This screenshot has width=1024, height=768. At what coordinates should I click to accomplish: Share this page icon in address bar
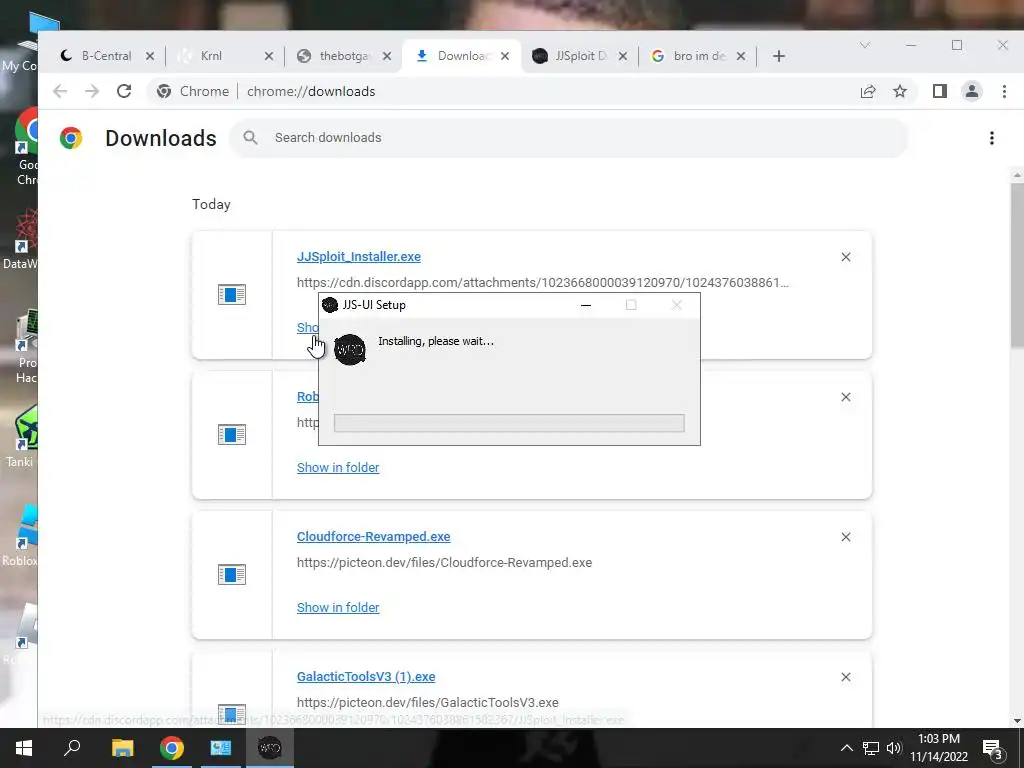tap(868, 91)
